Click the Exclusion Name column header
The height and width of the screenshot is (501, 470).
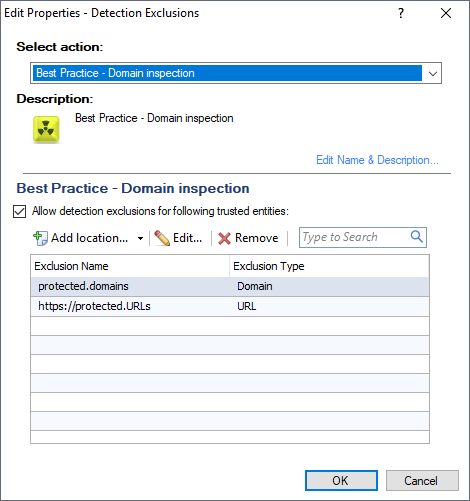(130, 266)
